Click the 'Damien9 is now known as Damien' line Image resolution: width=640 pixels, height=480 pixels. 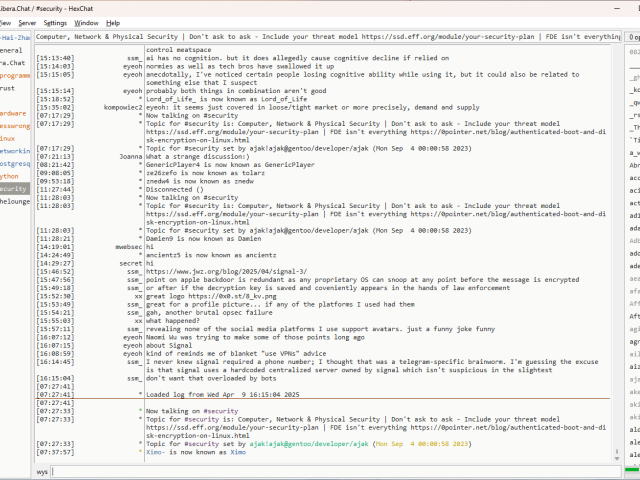[203, 238]
